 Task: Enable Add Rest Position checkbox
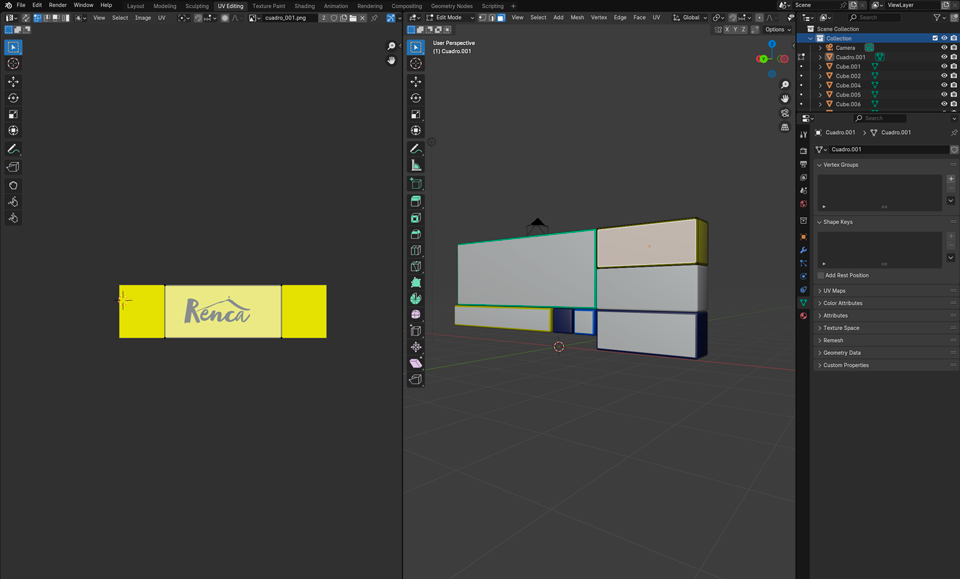(x=820, y=275)
